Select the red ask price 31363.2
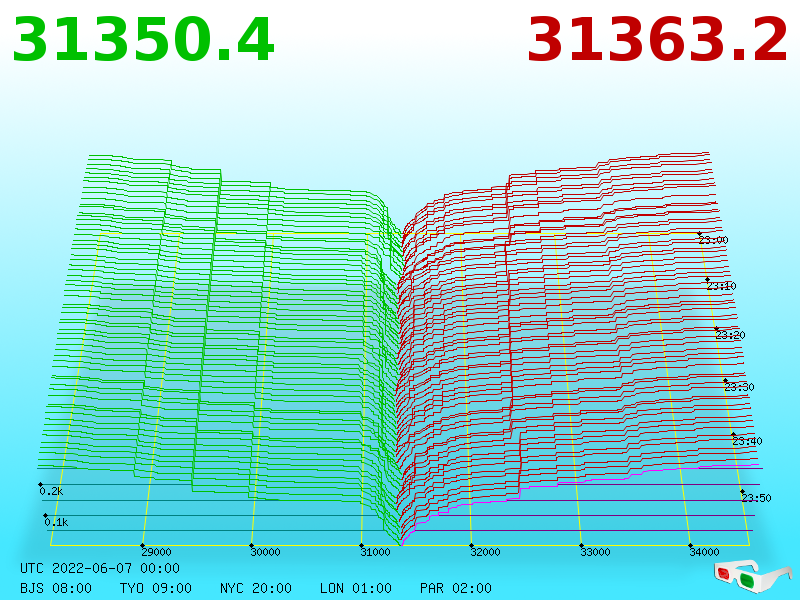 [657, 40]
